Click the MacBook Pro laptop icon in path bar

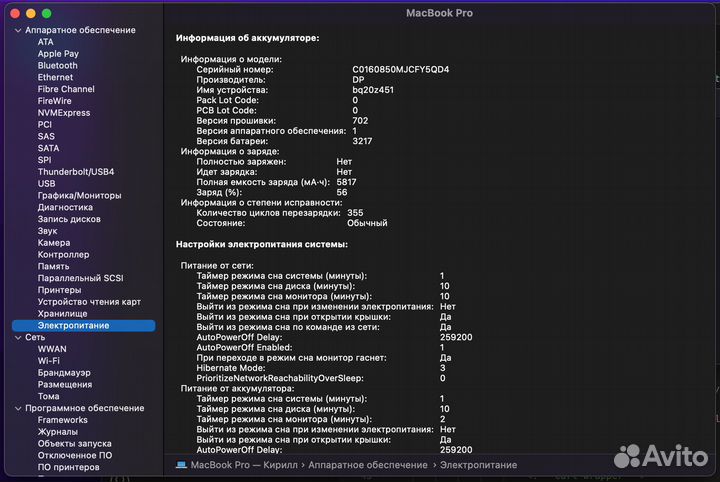click(181, 465)
